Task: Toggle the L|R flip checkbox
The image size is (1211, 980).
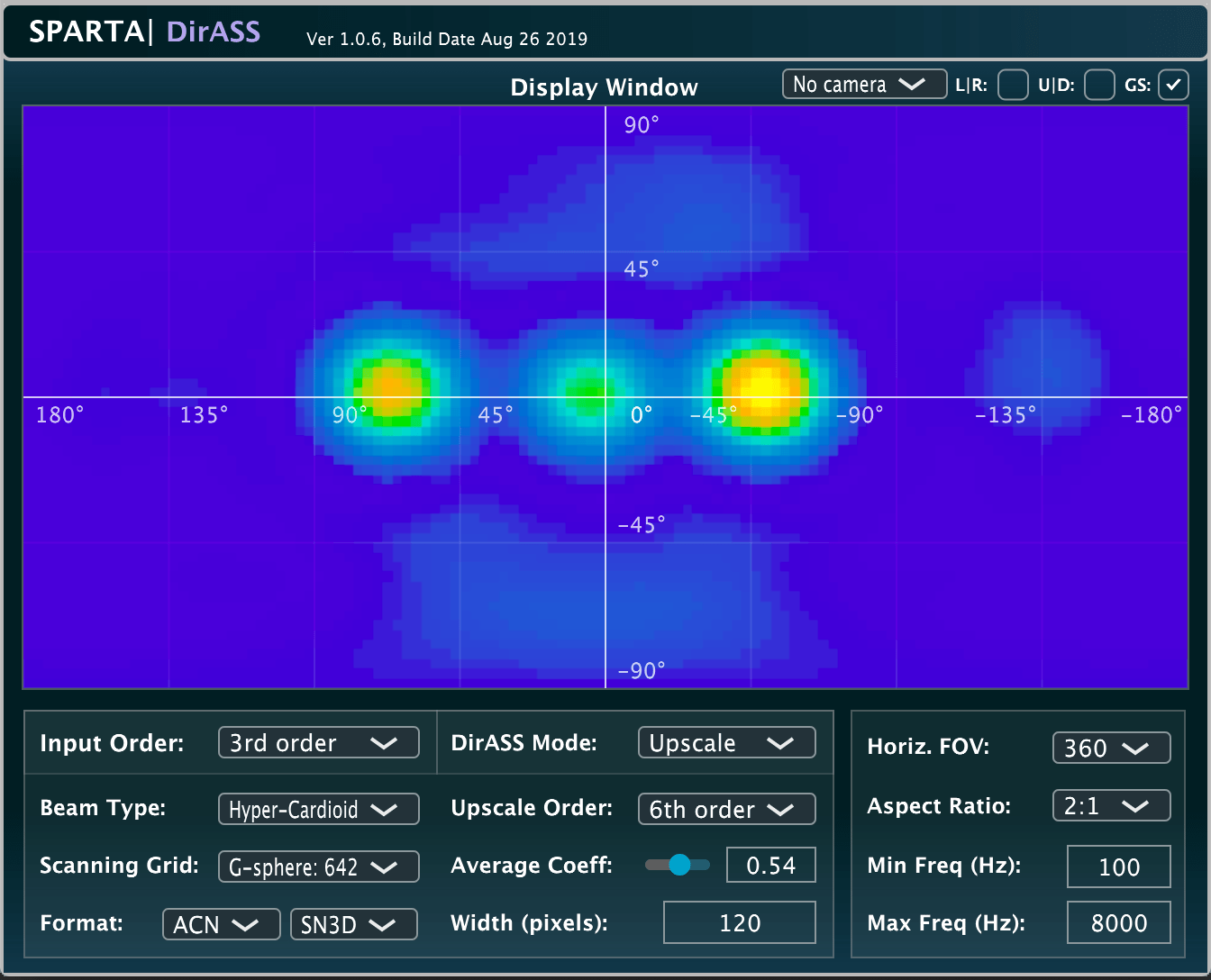Action: coord(1013,86)
